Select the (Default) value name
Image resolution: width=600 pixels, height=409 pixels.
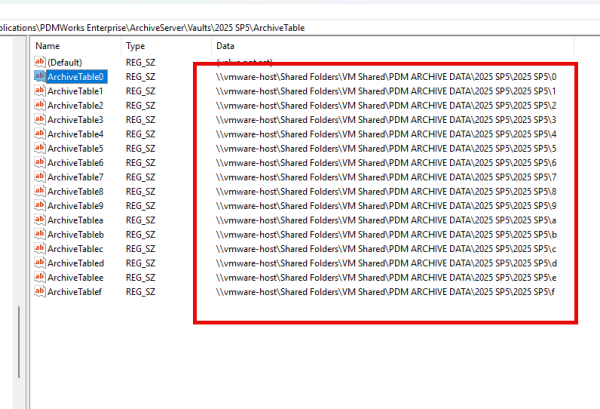point(65,62)
